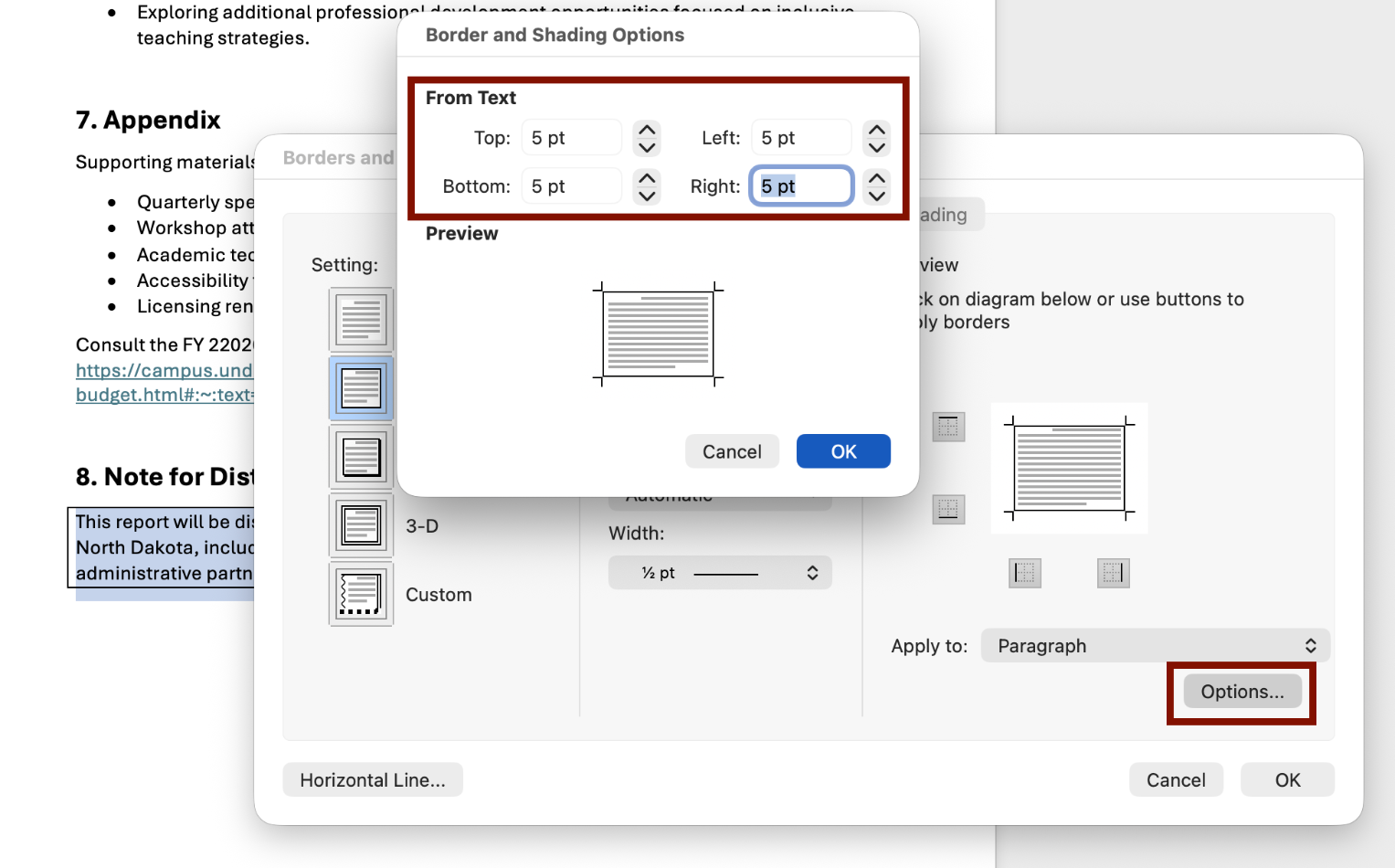Open the Apply to dropdown set to Paragraph
Viewport: 1395px width, 868px height.
[1155, 645]
